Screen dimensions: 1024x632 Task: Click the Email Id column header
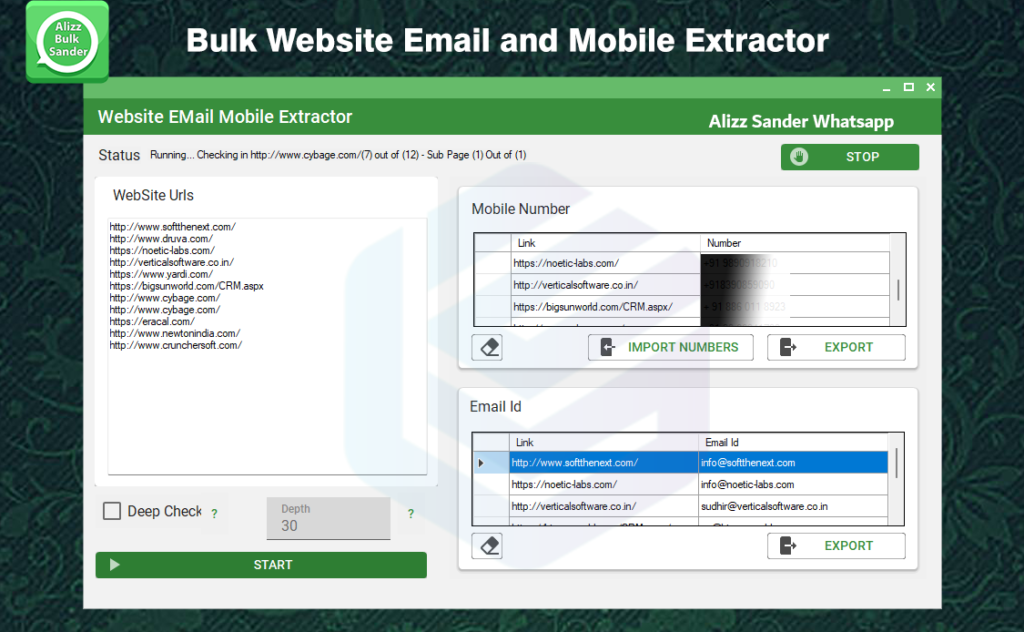tap(790, 442)
